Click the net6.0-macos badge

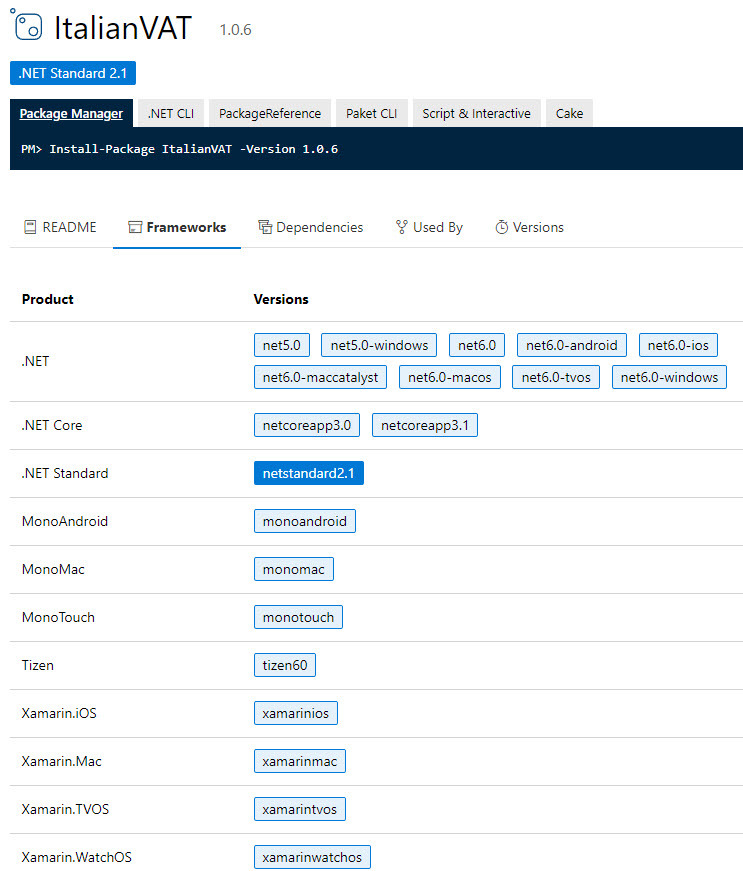pos(450,377)
